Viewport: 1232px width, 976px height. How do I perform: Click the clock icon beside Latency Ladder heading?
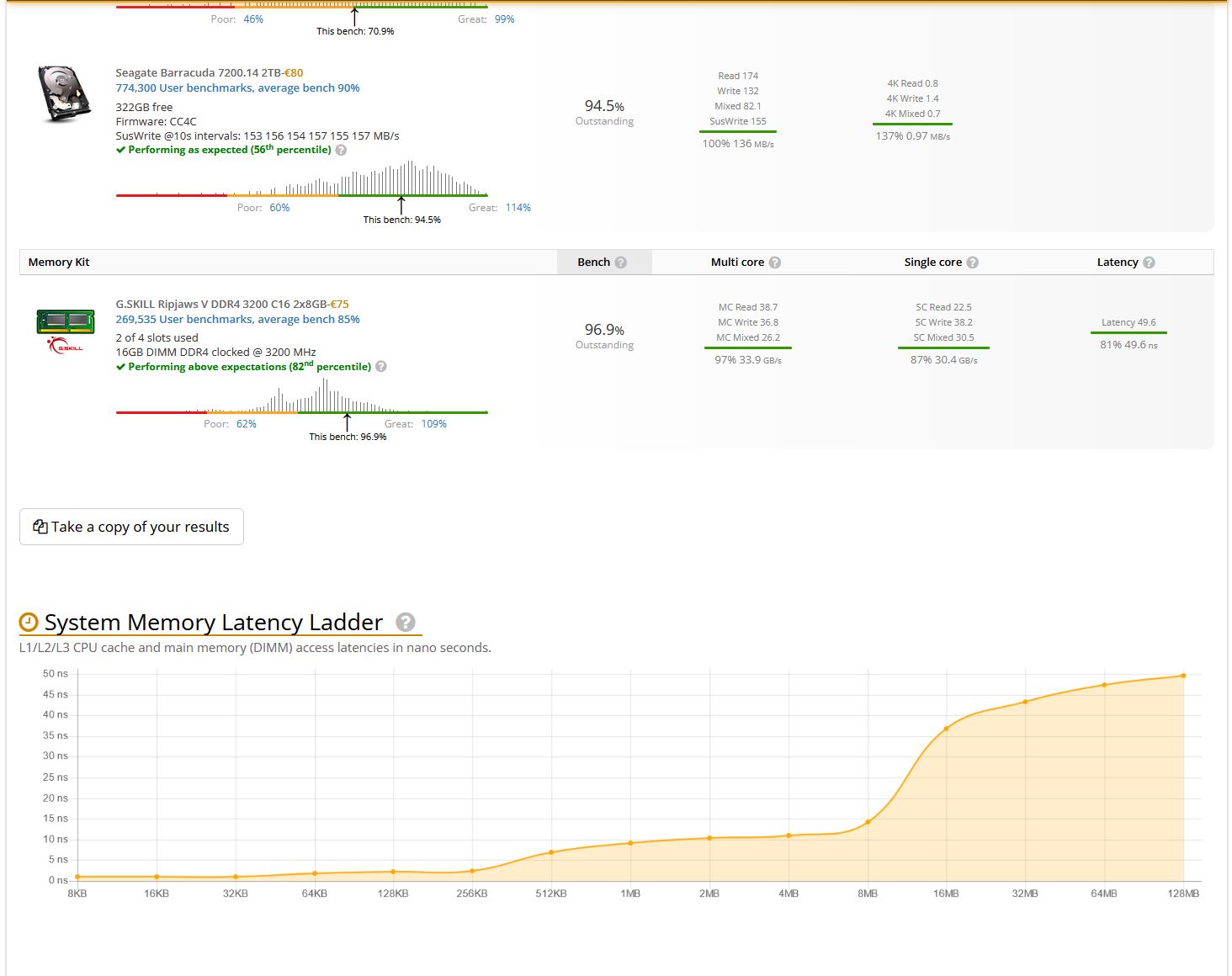29,623
